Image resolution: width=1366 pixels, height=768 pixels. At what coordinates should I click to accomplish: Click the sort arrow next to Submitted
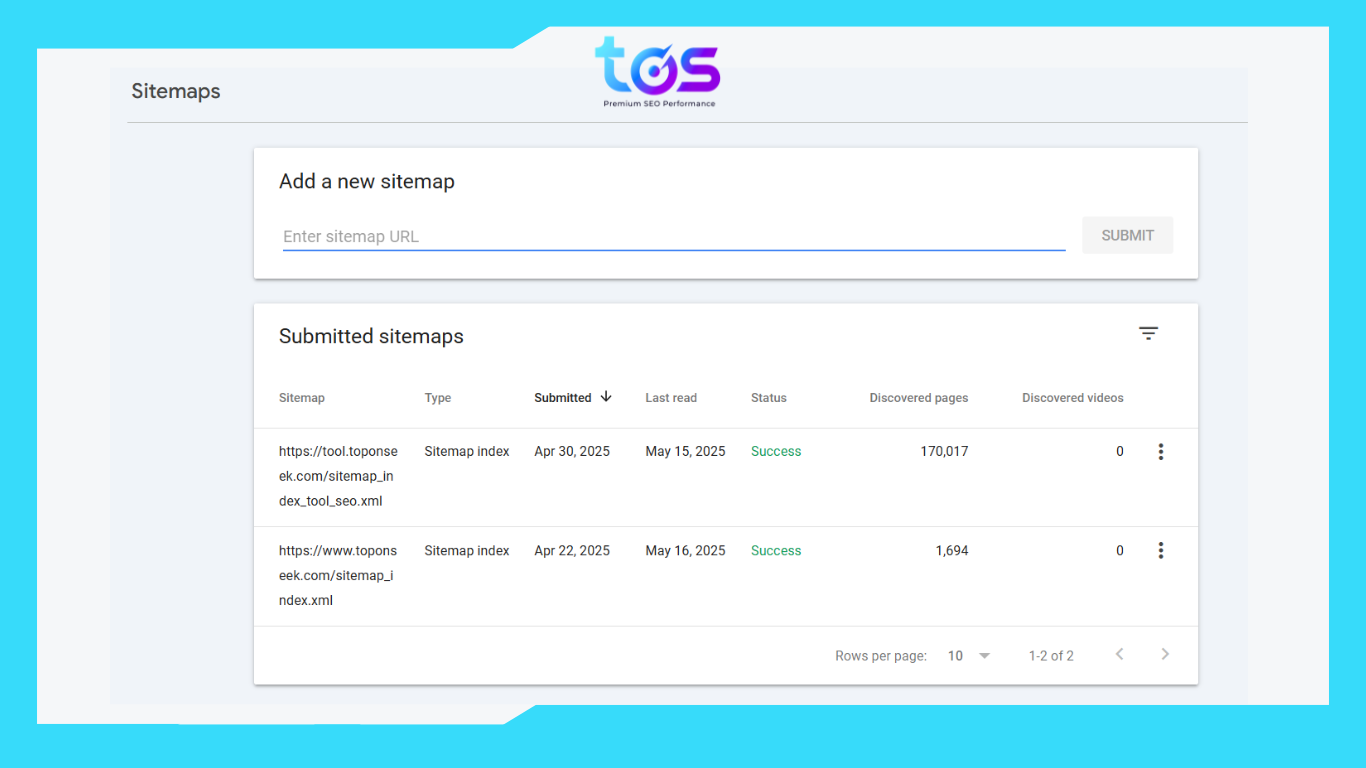[x=606, y=397]
